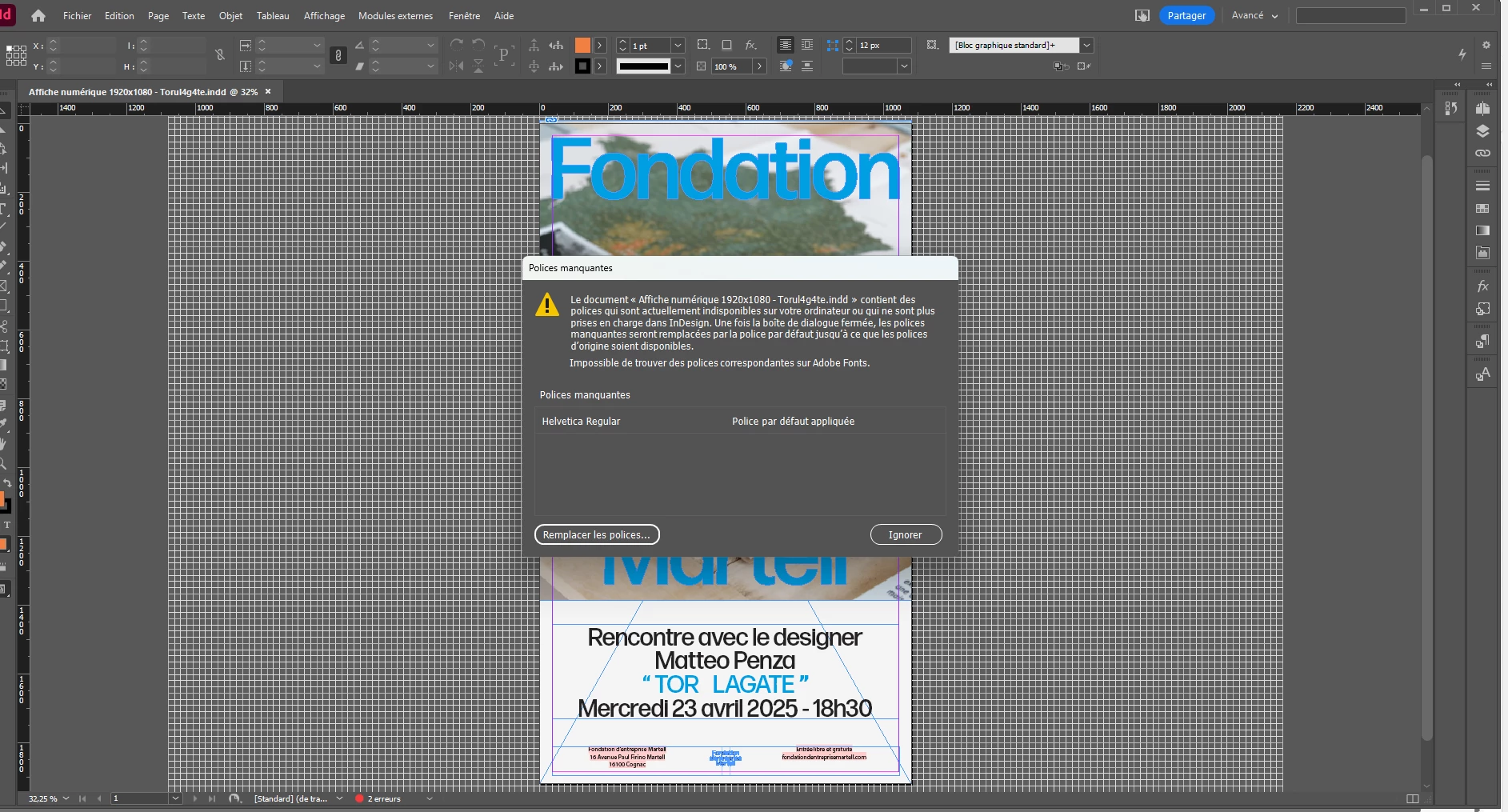The image size is (1508, 812).
Task: Go to the first page arrow
Action: point(82,798)
